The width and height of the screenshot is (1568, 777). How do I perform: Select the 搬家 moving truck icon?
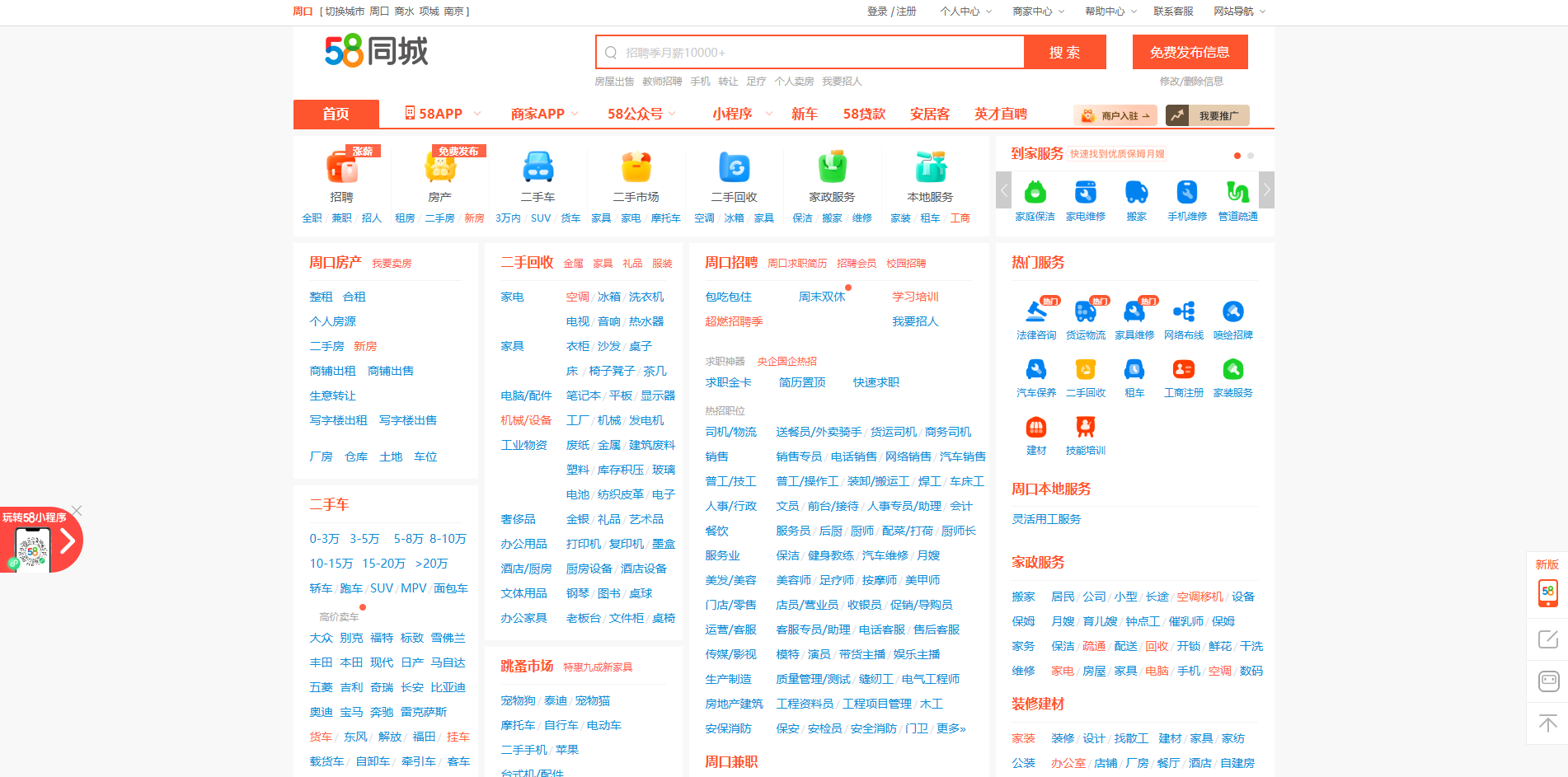[x=1137, y=192]
